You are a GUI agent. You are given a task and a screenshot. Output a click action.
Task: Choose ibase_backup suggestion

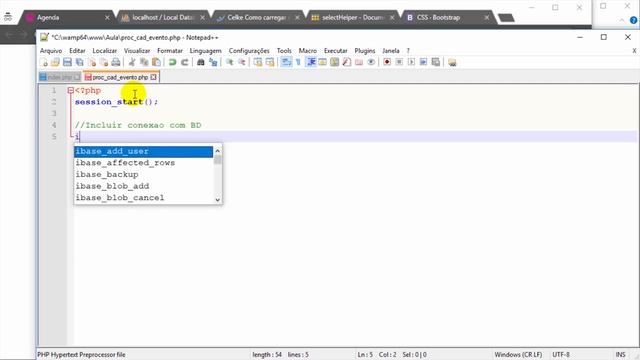(x=143, y=174)
